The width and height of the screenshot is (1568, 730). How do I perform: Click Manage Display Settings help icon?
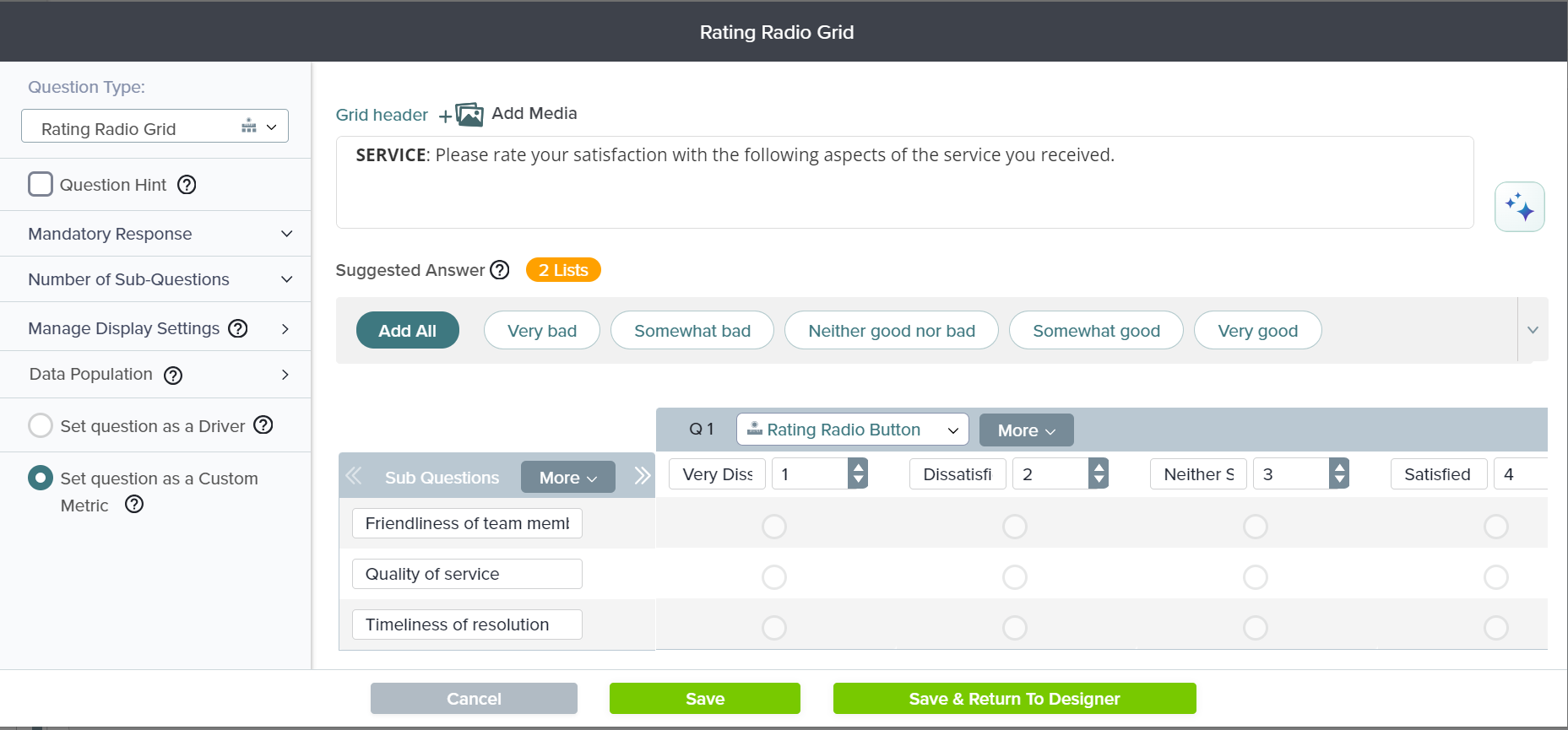pyautogui.click(x=238, y=328)
